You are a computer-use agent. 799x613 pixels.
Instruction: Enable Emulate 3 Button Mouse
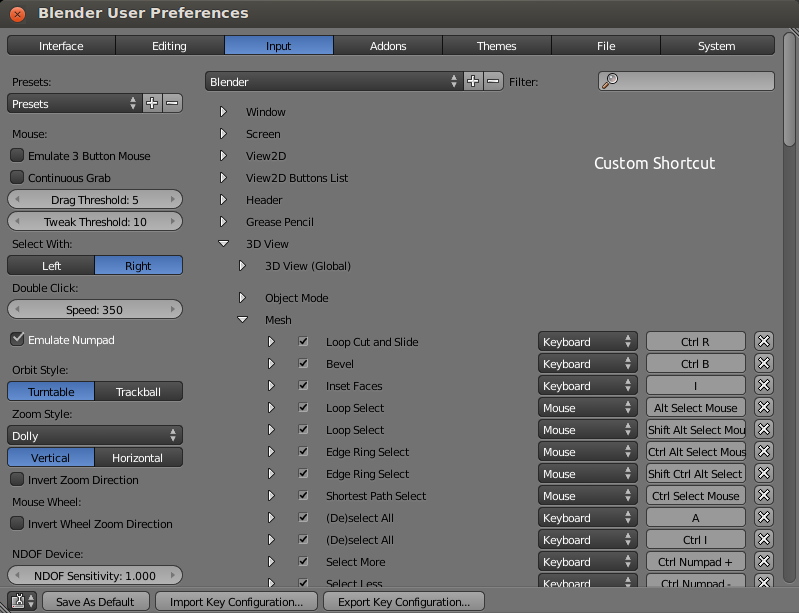pyautogui.click(x=17, y=155)
